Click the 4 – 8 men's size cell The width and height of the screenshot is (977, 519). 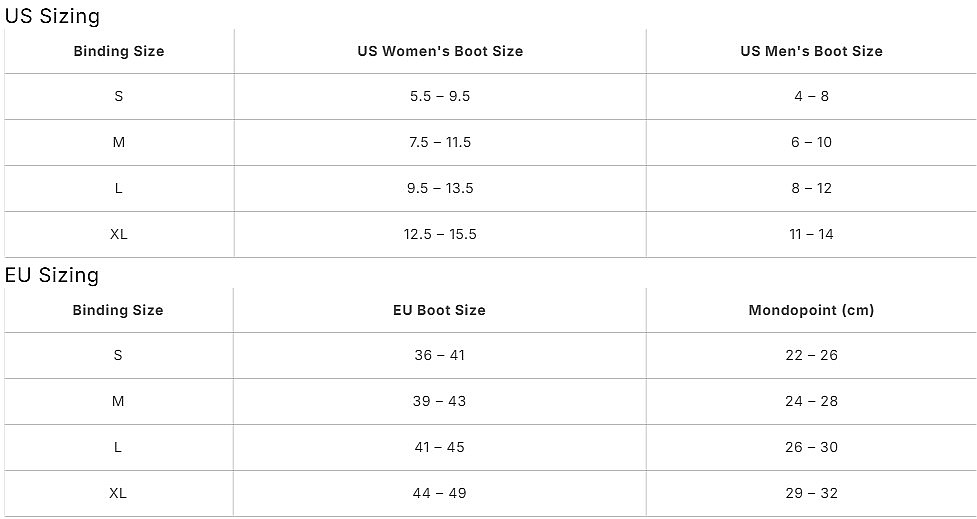(x=811, y=96)
